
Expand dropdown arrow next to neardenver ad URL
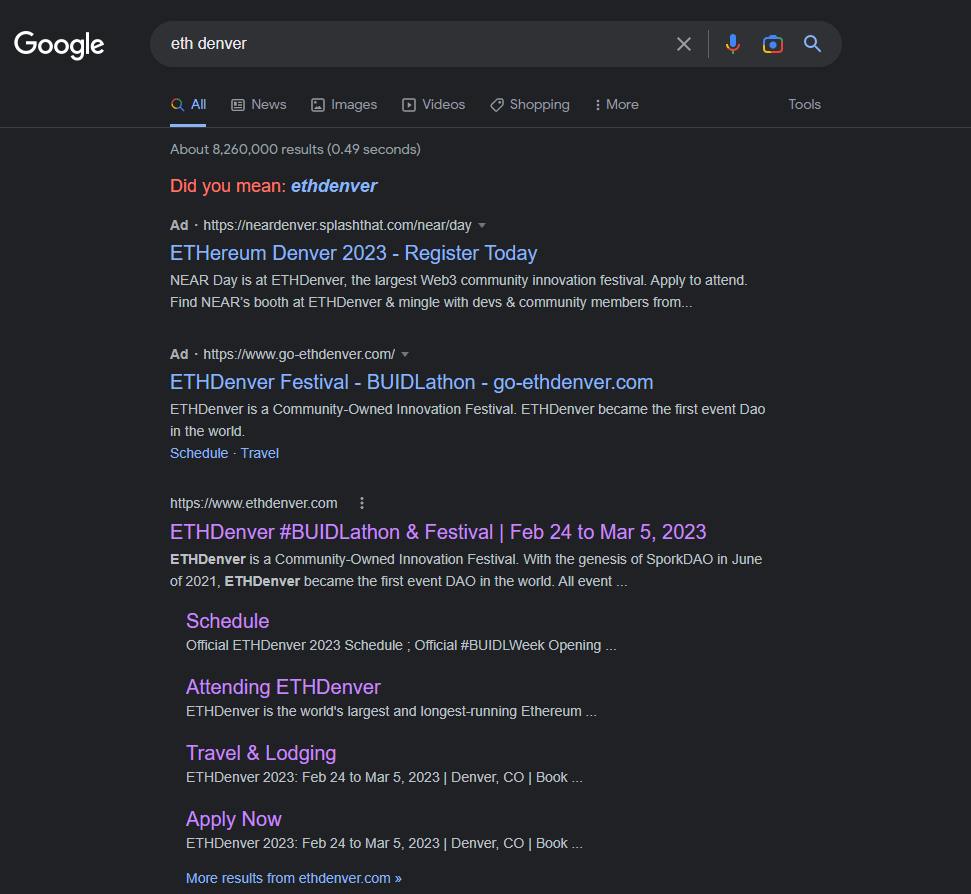pos(482,225)
